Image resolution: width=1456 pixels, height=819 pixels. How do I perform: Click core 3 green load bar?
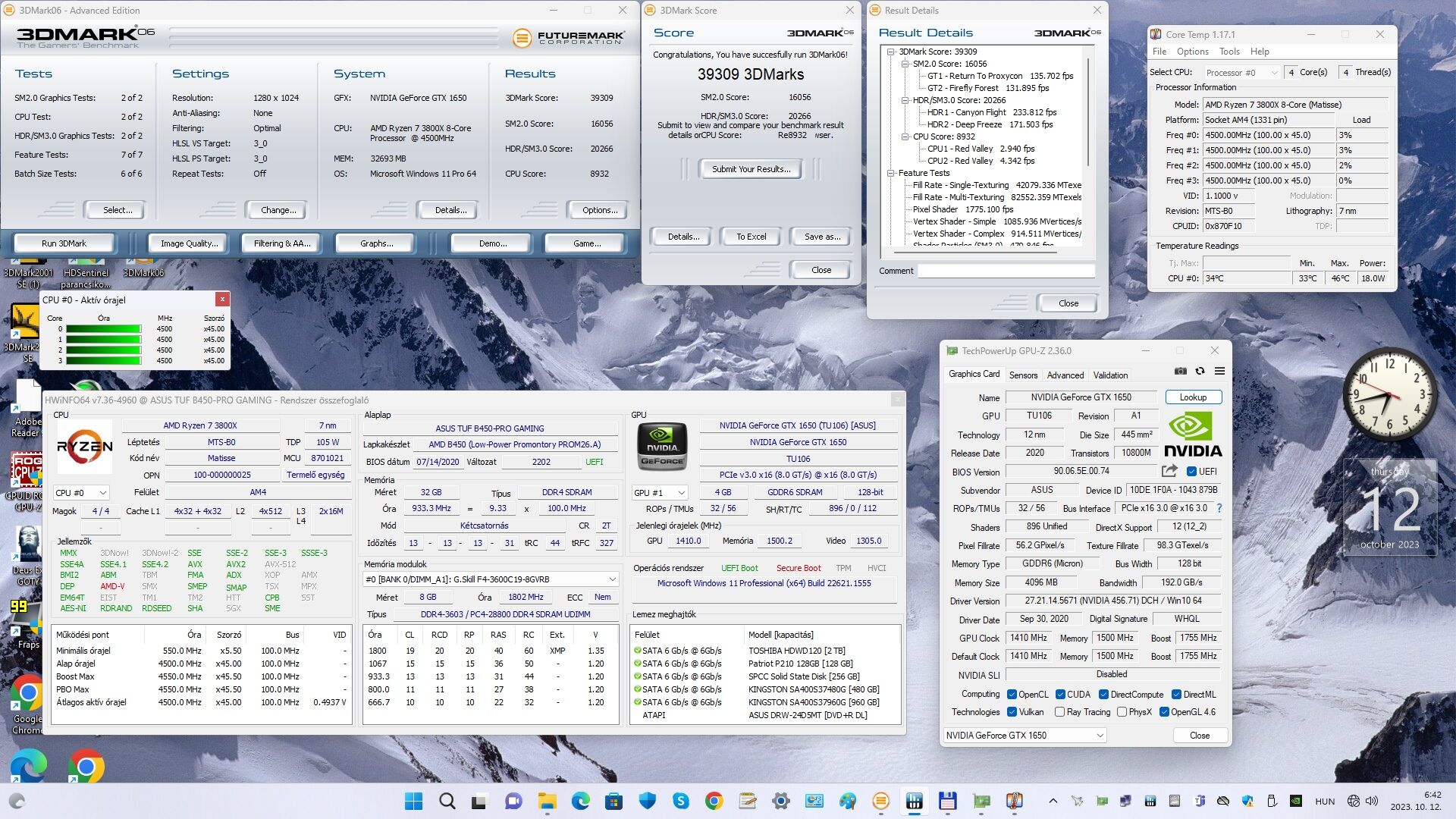103,360
